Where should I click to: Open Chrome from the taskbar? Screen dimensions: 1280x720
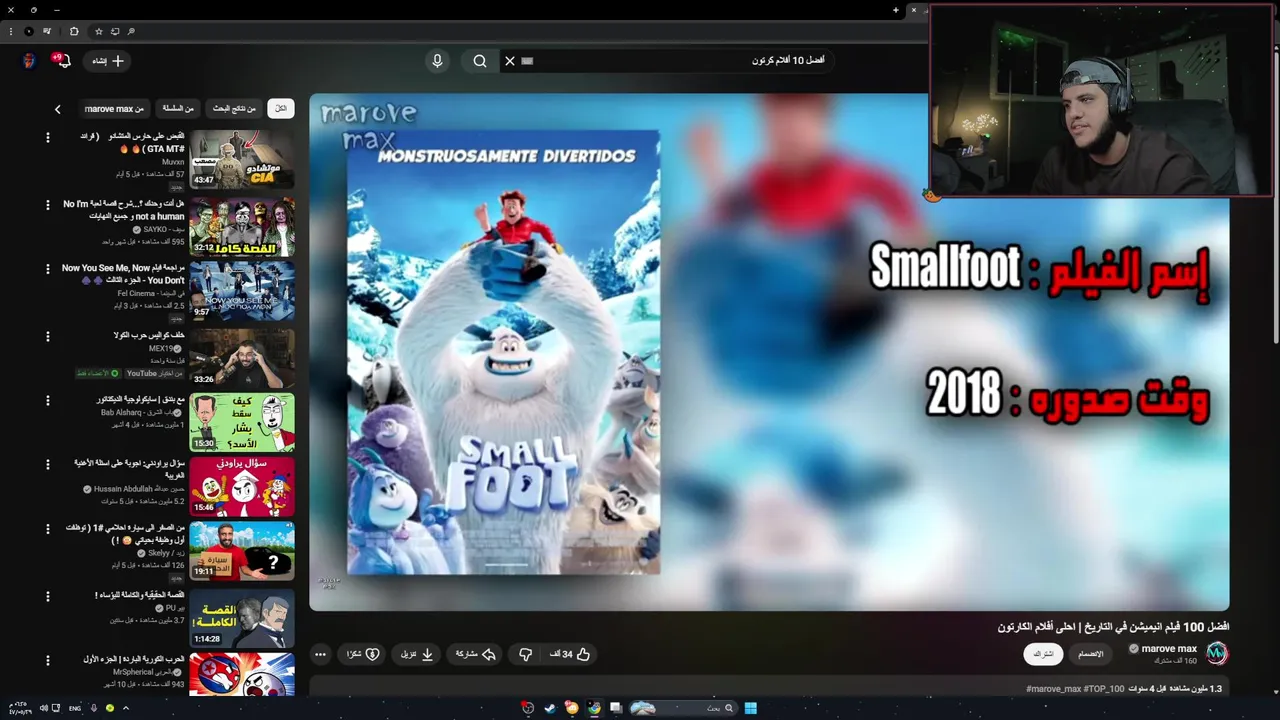point(594,708)
